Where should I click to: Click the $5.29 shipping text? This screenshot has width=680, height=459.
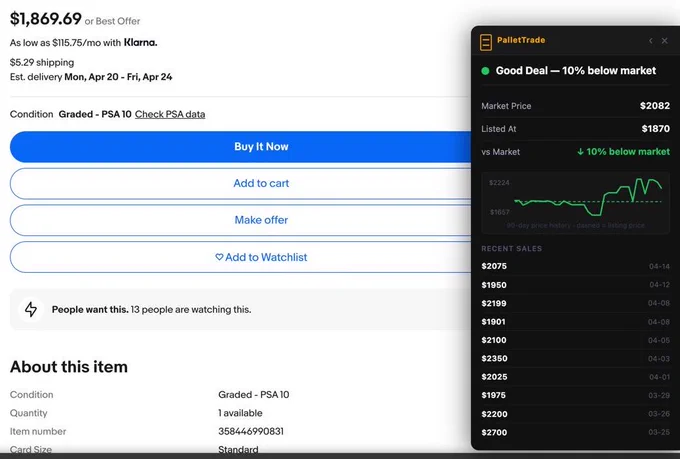[x=42, y=62]
